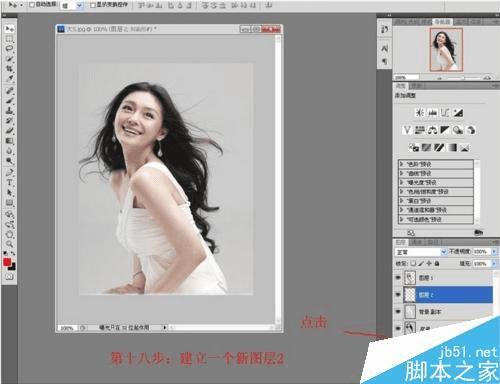This screenshot has width=500, height=384.
Task: Select the Move tool
Action: [9, 29]
